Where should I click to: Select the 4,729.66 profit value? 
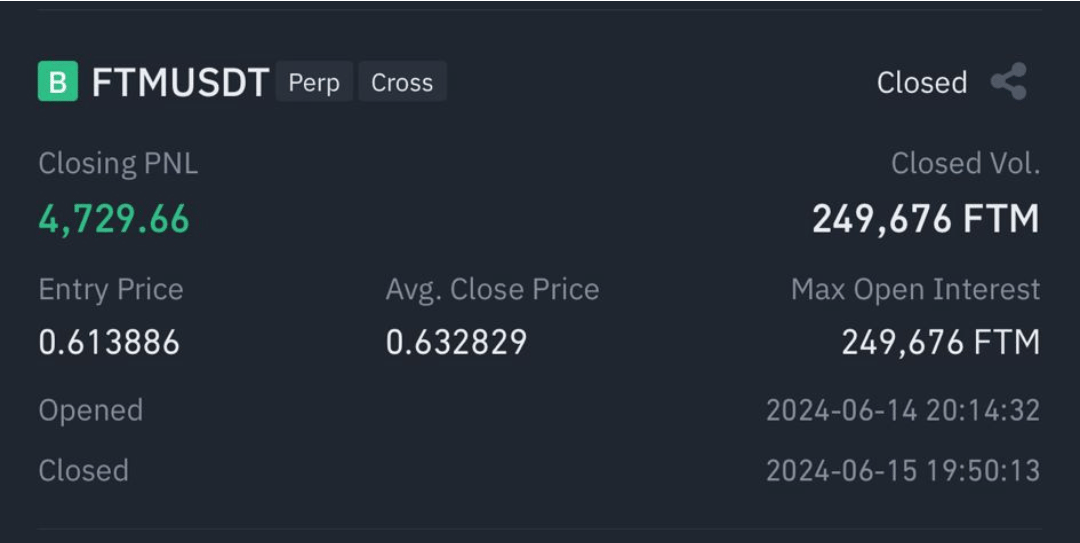114,219
